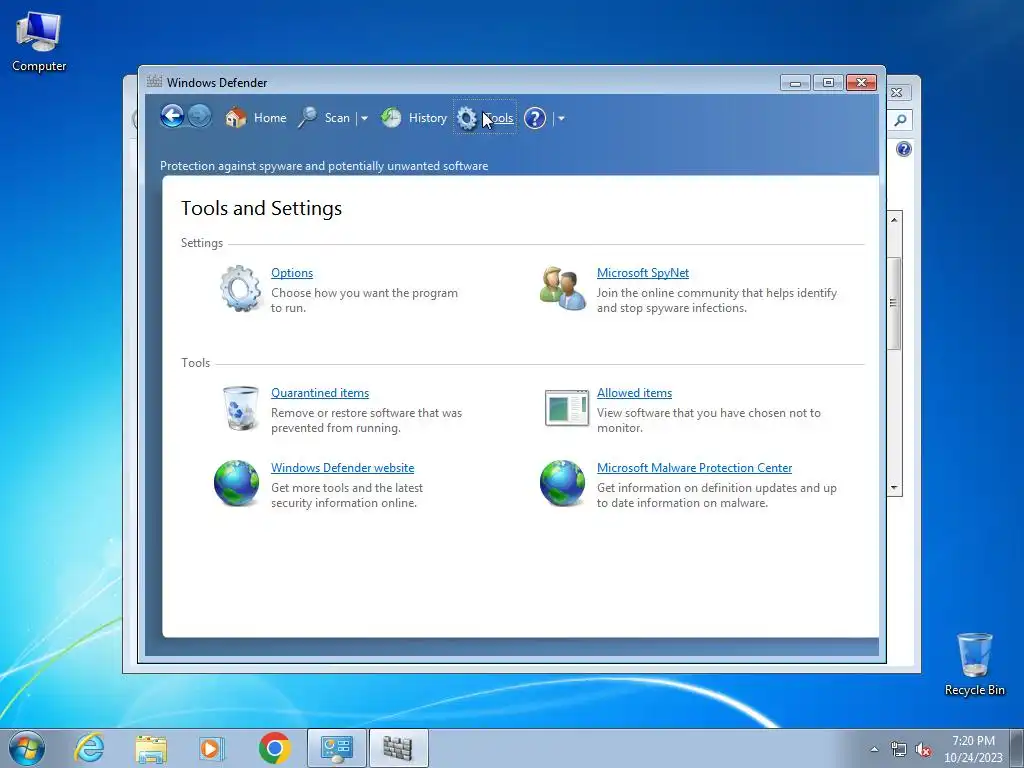The image size is (1024, 768).
Task: Click the taskbar clock and date
Action: [973, 748]
